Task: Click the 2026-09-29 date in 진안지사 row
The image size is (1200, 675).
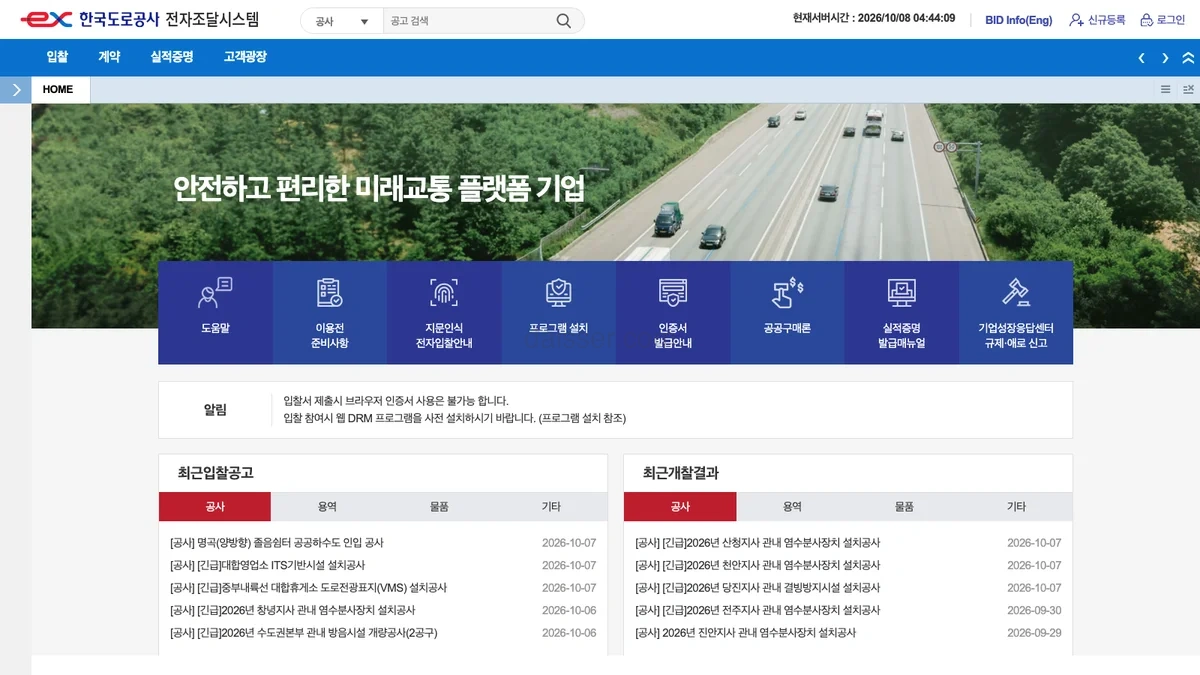Action: [1034, 633]
